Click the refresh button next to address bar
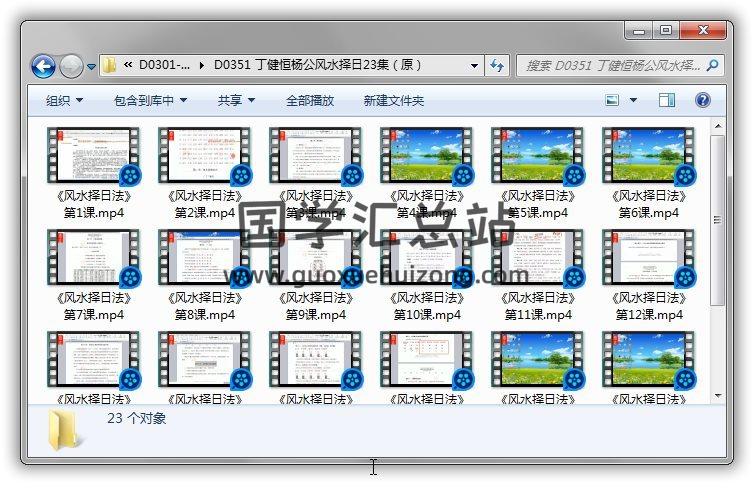 (497, 65)
